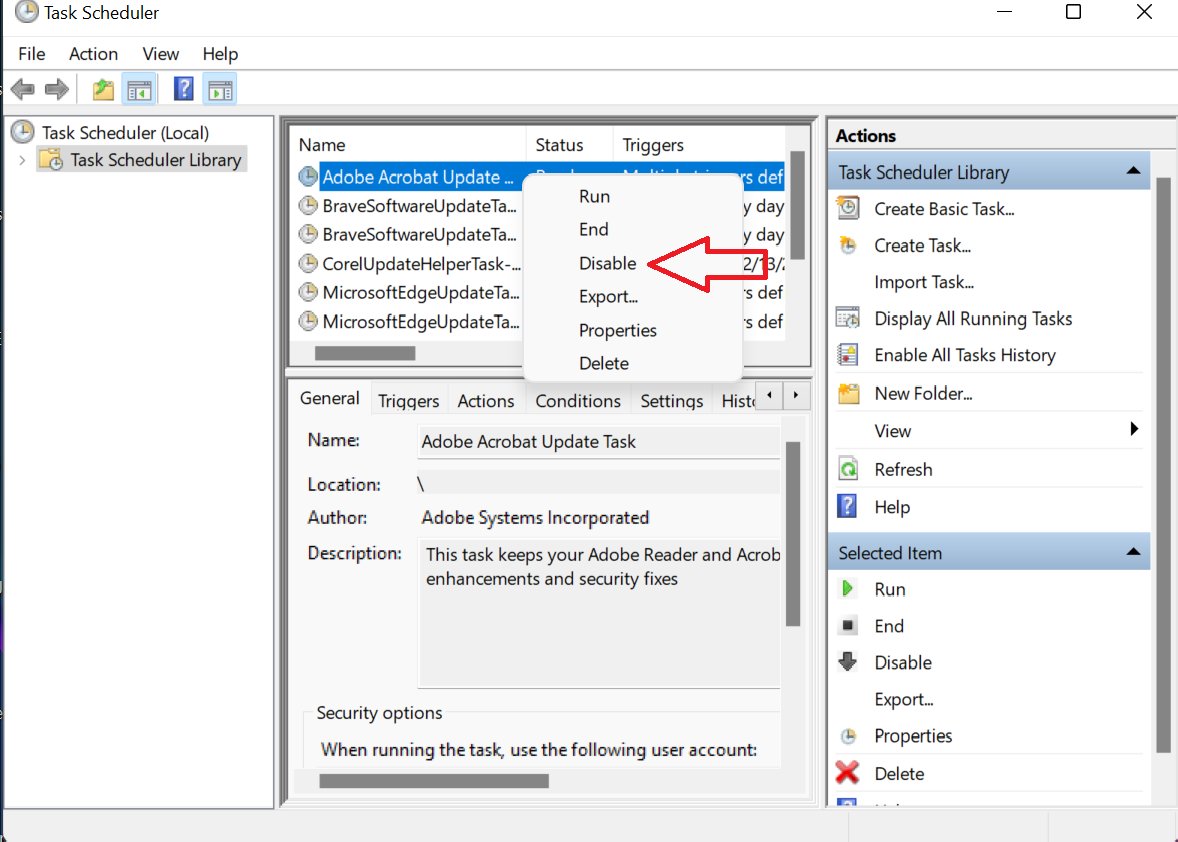The width and height of the screenshot is (1178, 842).
Task: Toggle the Show/Hide Action Pane icon
Action: pyautogui.click(x=220, y=89)
